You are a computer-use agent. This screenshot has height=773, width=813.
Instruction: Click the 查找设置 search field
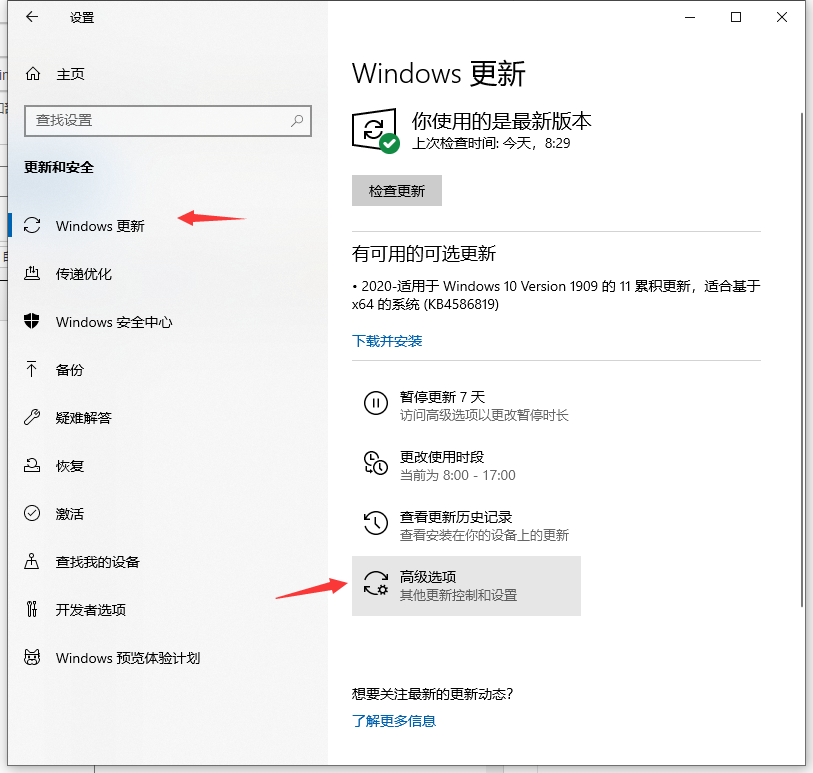point(167,121)
